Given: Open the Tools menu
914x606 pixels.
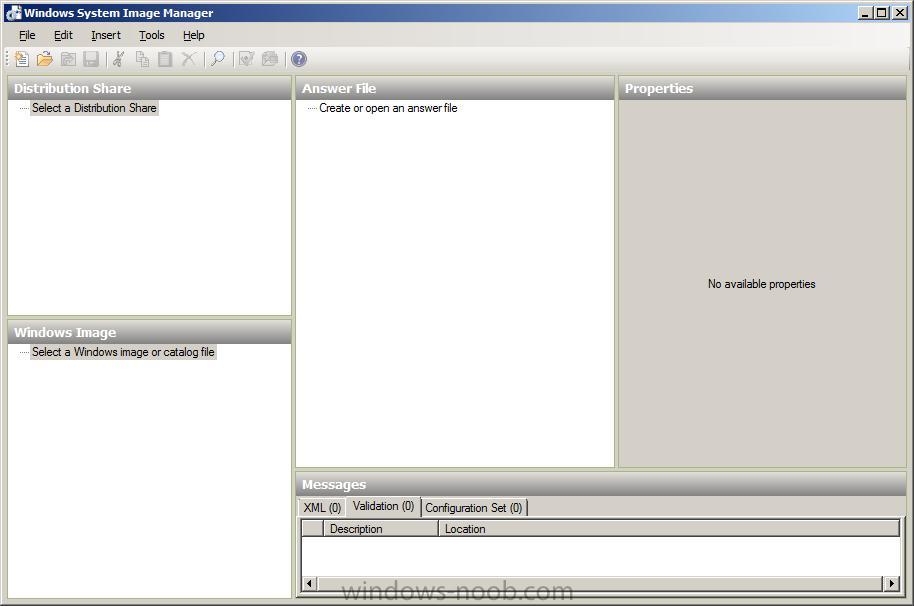Looking at the screenshot, I should coord(152,36).
